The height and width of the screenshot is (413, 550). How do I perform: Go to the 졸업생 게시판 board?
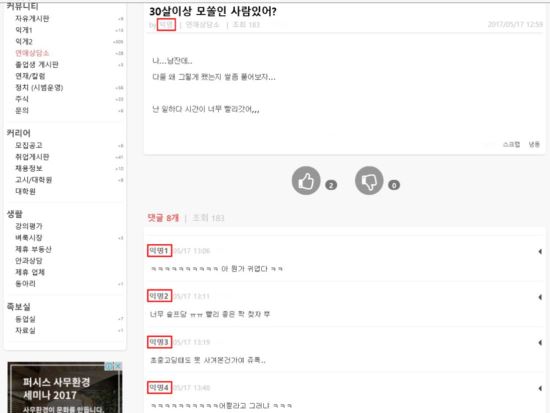point(37,65)
